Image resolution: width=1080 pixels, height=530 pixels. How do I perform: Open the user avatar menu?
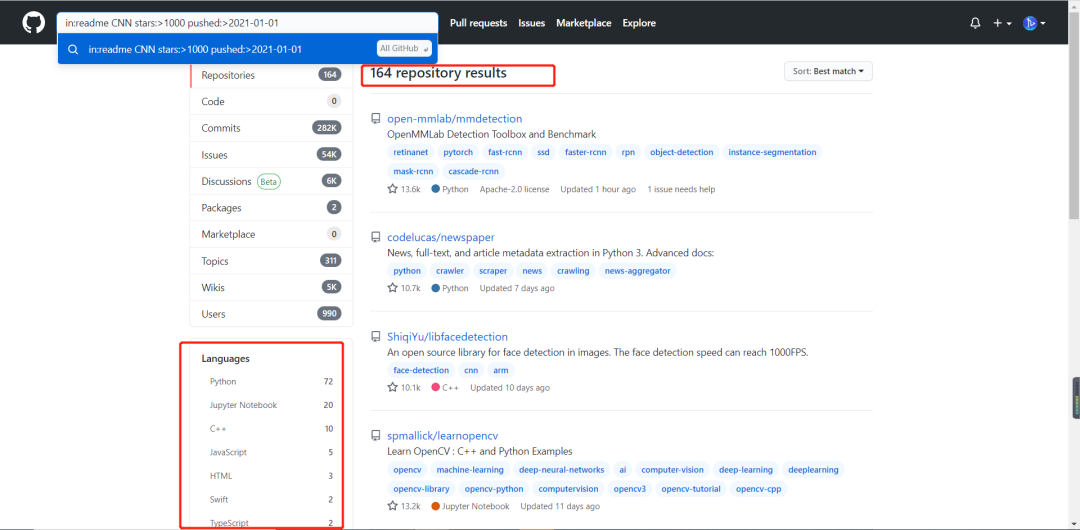point(1034,23)
